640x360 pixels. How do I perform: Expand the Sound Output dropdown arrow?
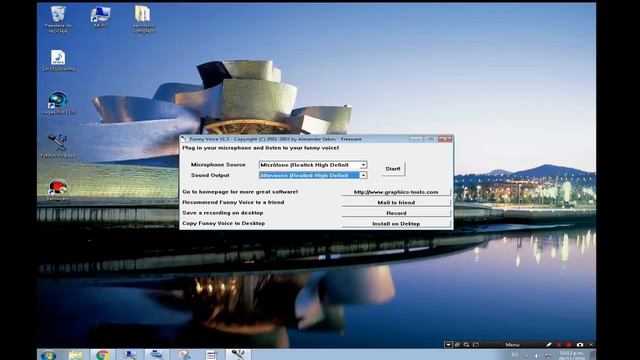[363, 175]
